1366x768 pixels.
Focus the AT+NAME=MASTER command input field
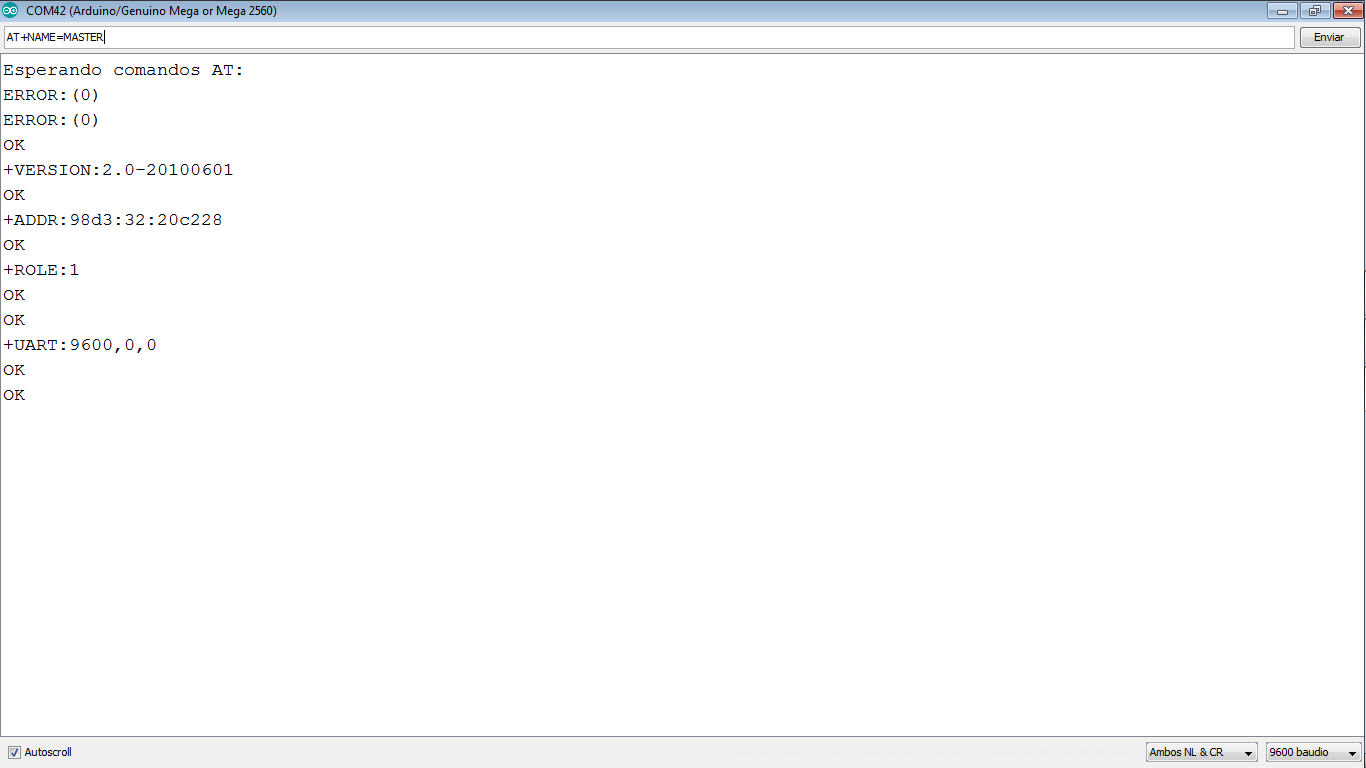click(x=649, y=37)
